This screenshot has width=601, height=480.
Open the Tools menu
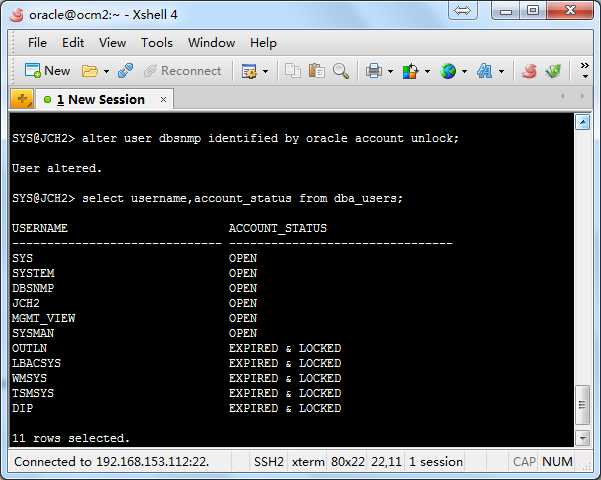157,43
